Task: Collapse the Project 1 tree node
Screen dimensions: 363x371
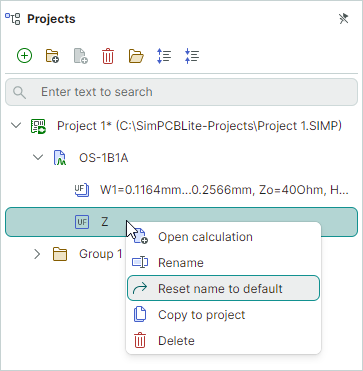Action: pyautogui.click(x=16, y=126)
